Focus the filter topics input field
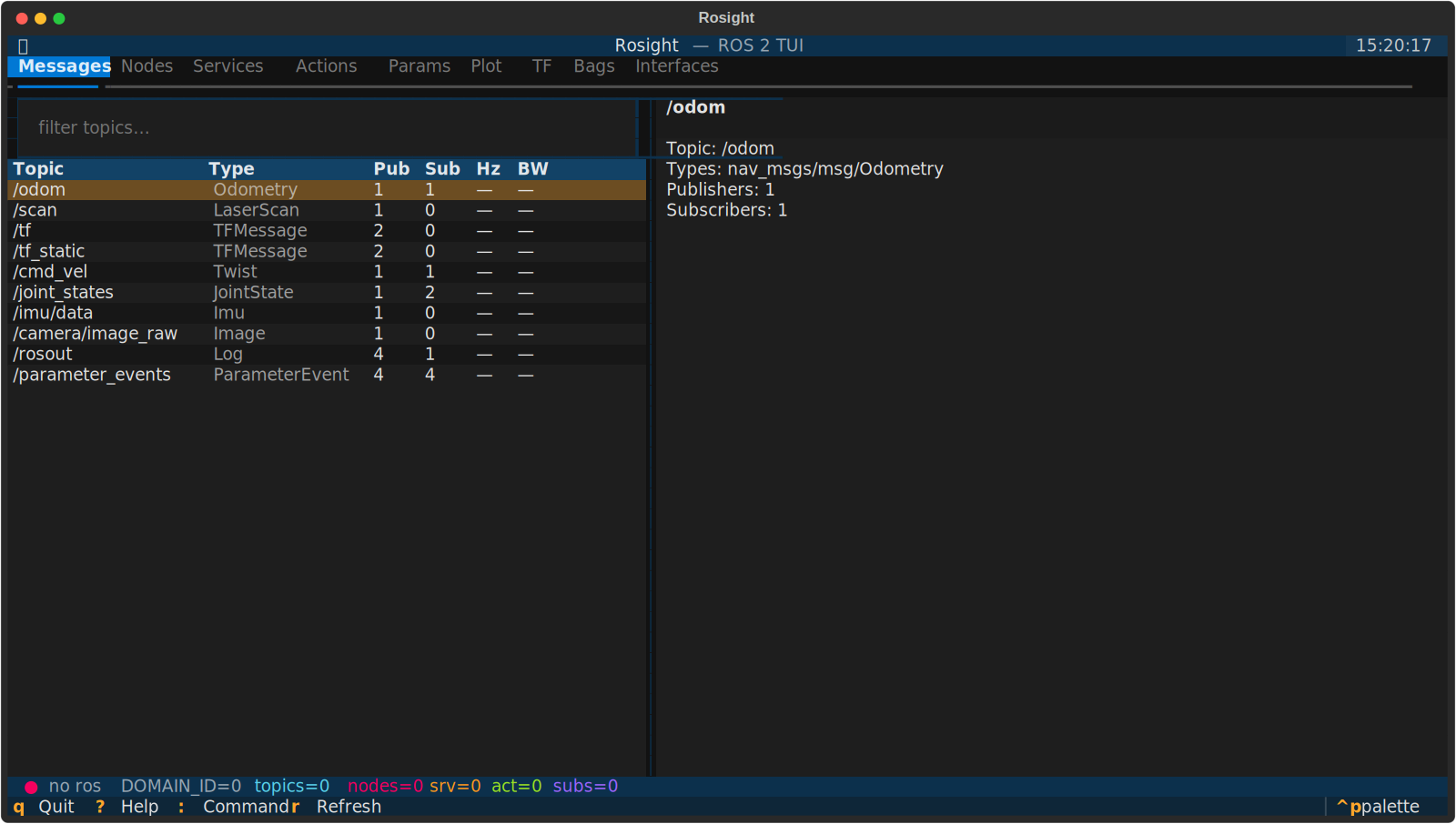Viewport: 1456px width, 824px height. tap(327, 127)
